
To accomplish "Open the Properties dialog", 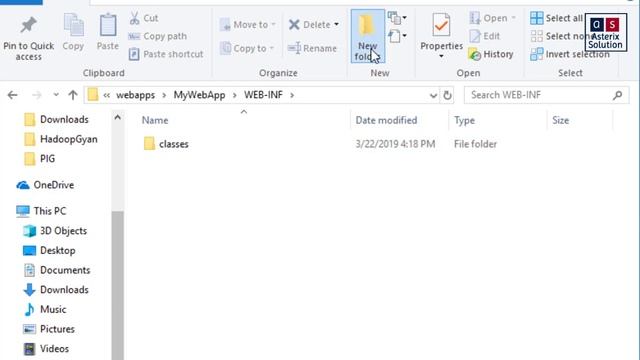I will (441, 32).
